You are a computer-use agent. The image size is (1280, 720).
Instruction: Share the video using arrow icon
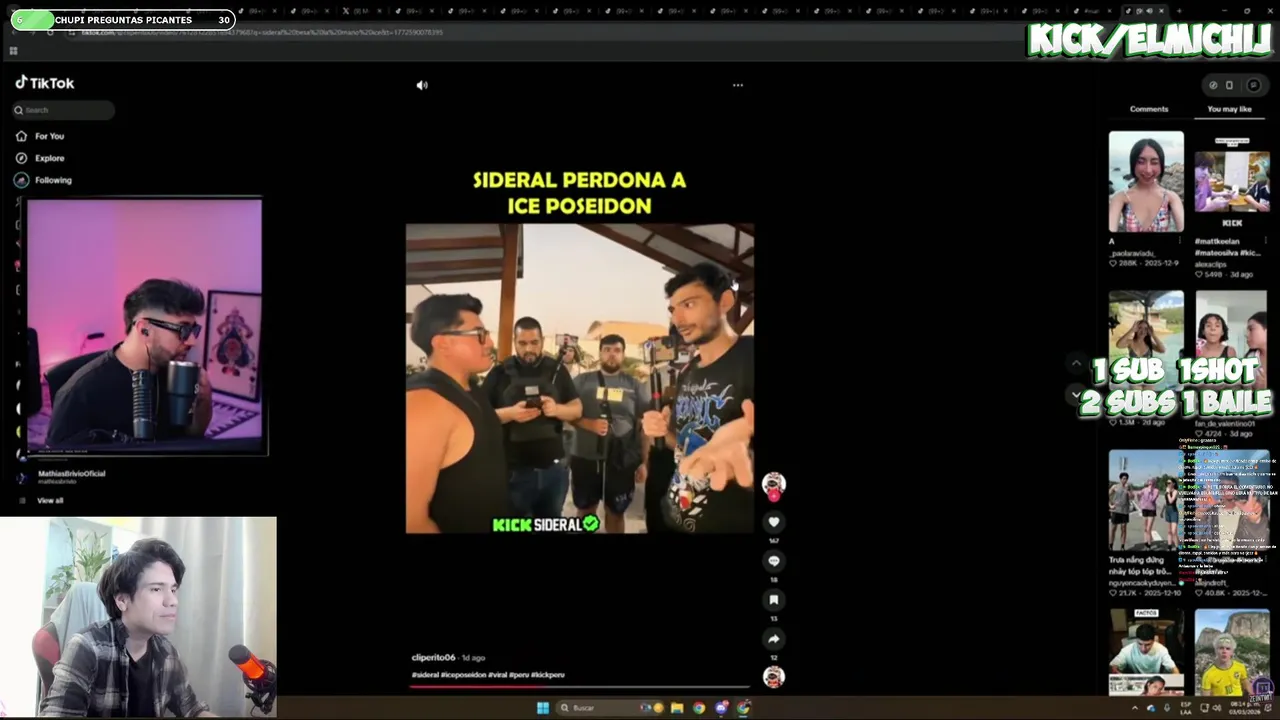coord(774,639)
